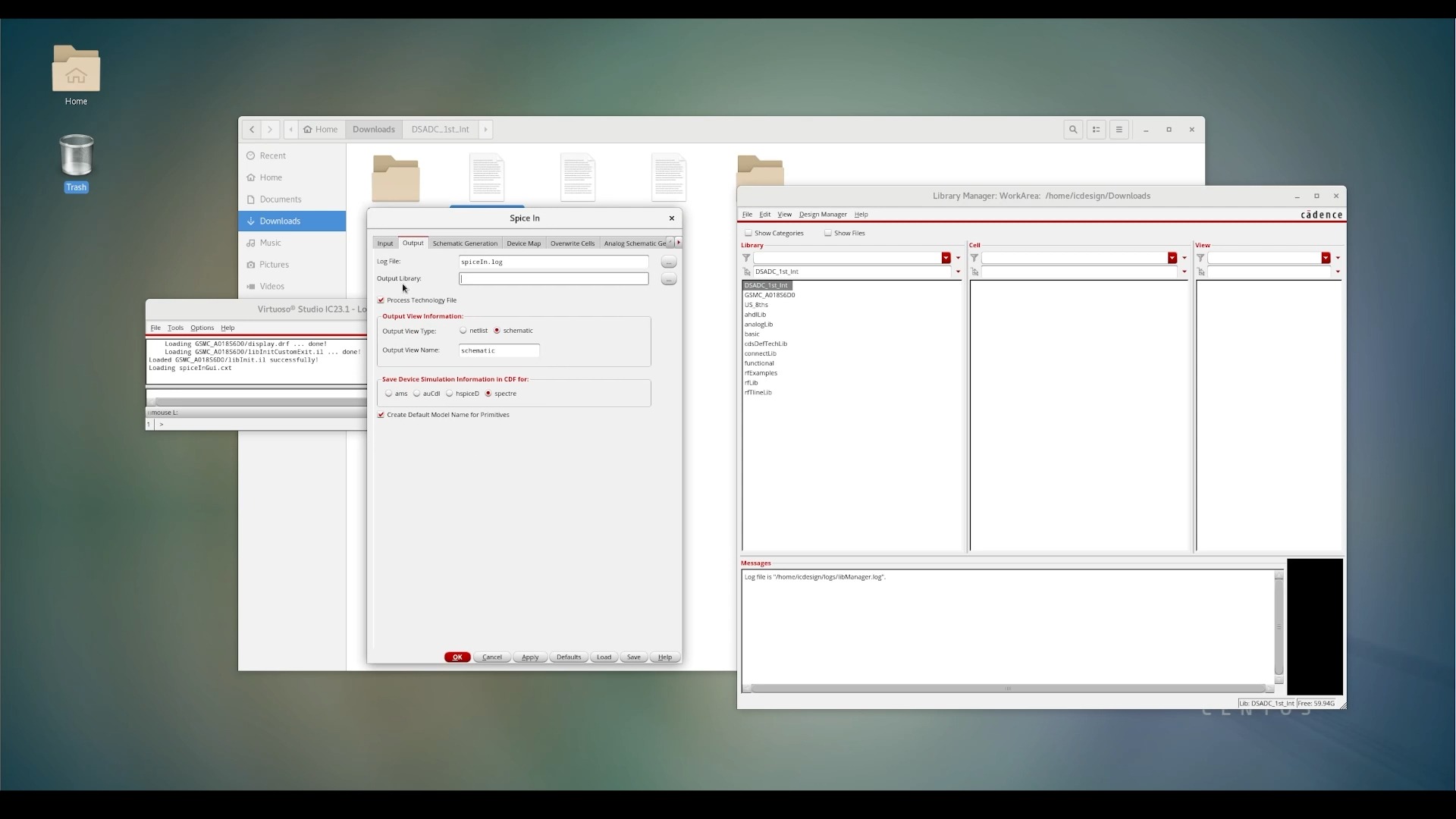Screen dimensions: 1456x819
Task: Select spectre simulation information option
Action: [488, 394]
